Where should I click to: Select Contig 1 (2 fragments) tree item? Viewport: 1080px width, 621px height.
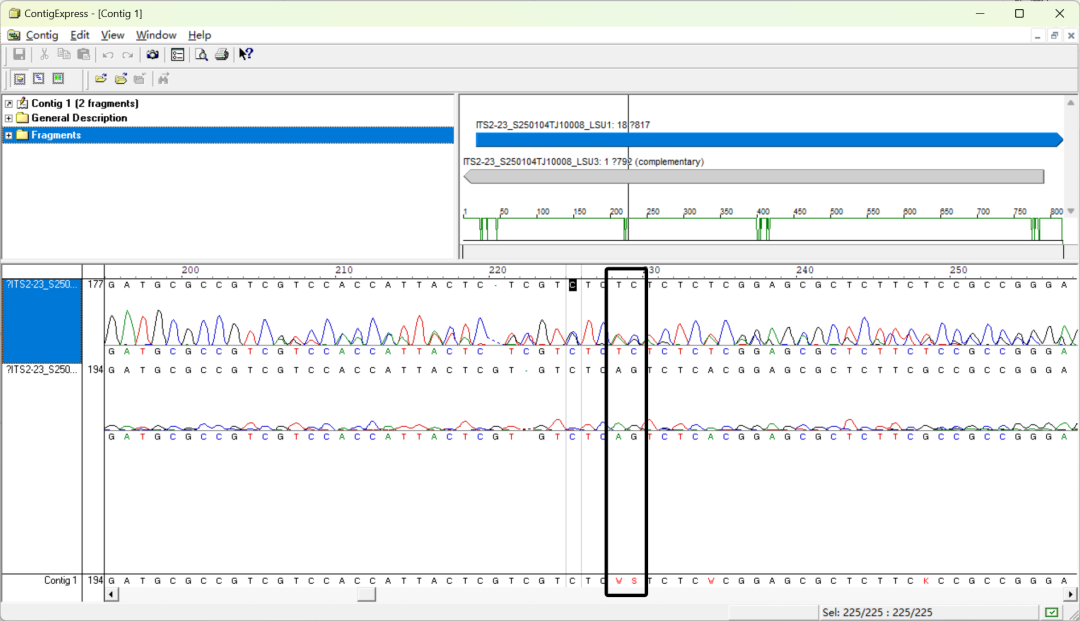click(85, 103)
